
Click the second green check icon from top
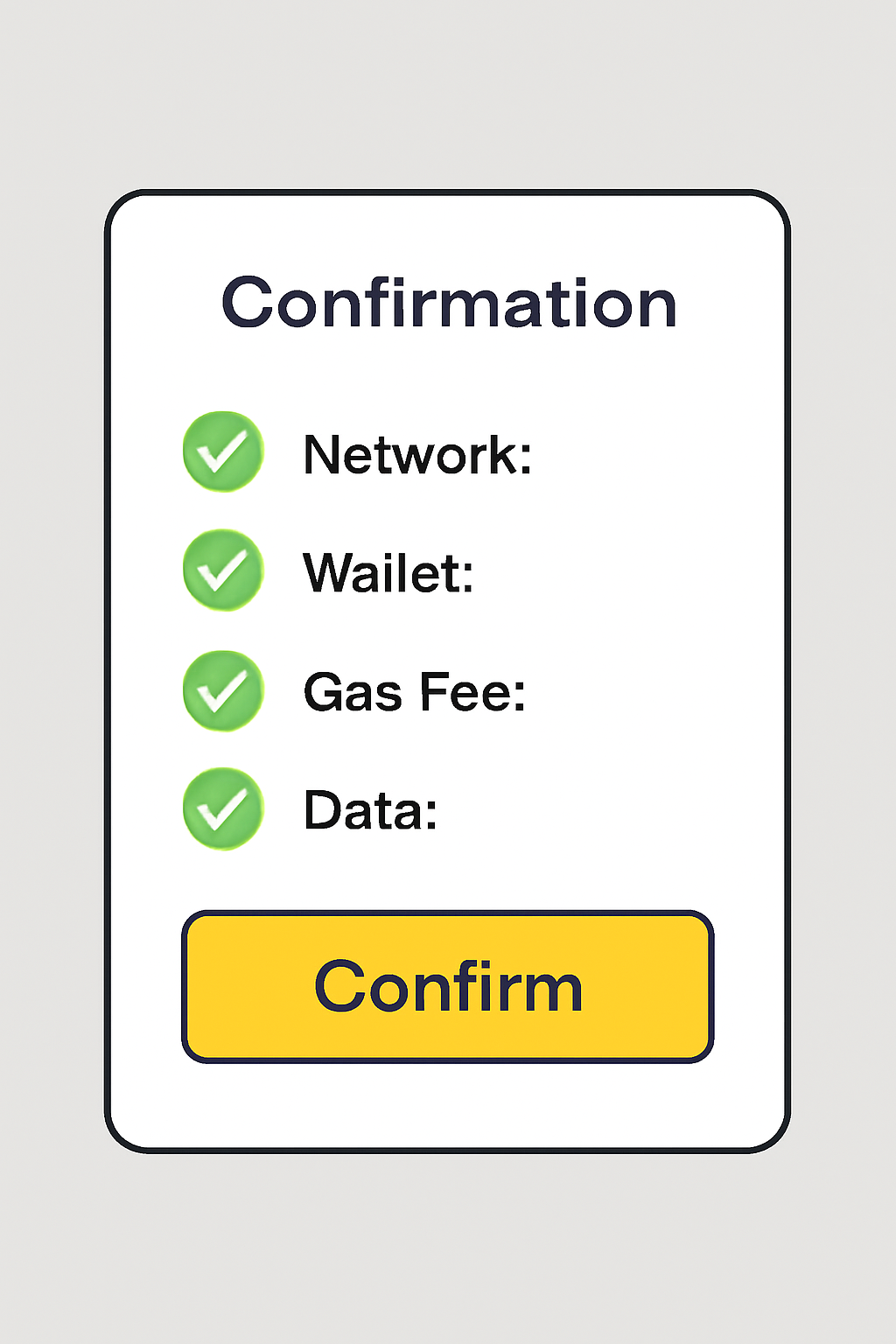click(x=222, y=570)
